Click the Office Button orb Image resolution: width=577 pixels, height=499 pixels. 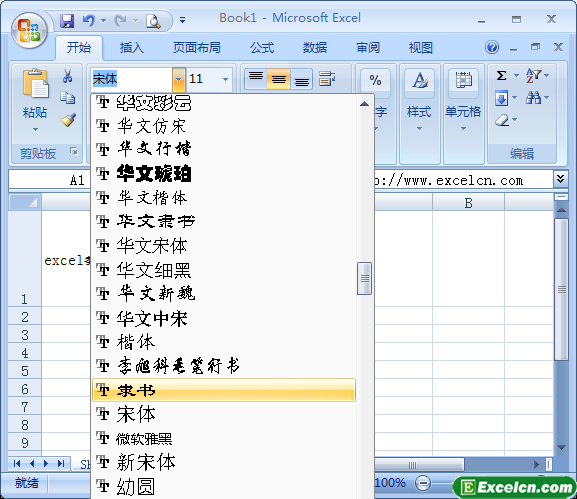(x=29, y=31)
